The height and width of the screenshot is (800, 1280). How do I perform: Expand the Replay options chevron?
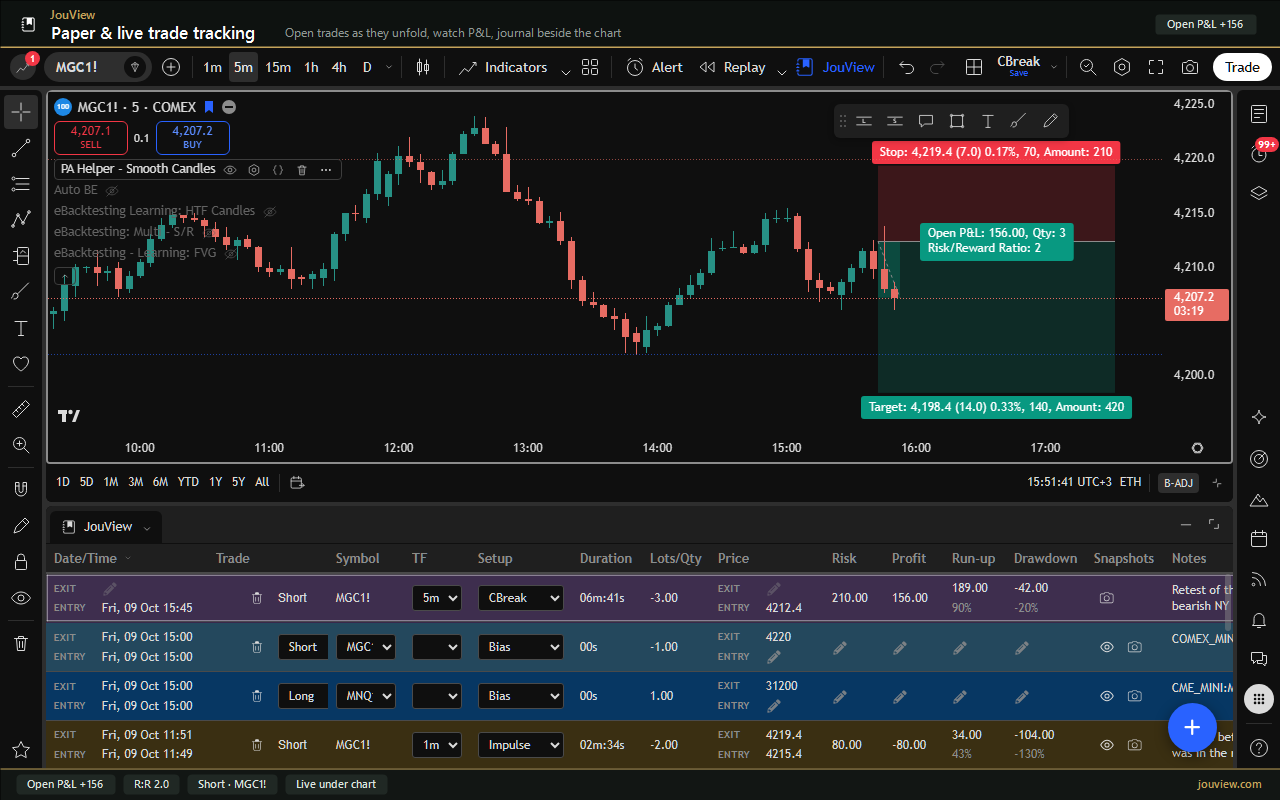tap(780, 70)
